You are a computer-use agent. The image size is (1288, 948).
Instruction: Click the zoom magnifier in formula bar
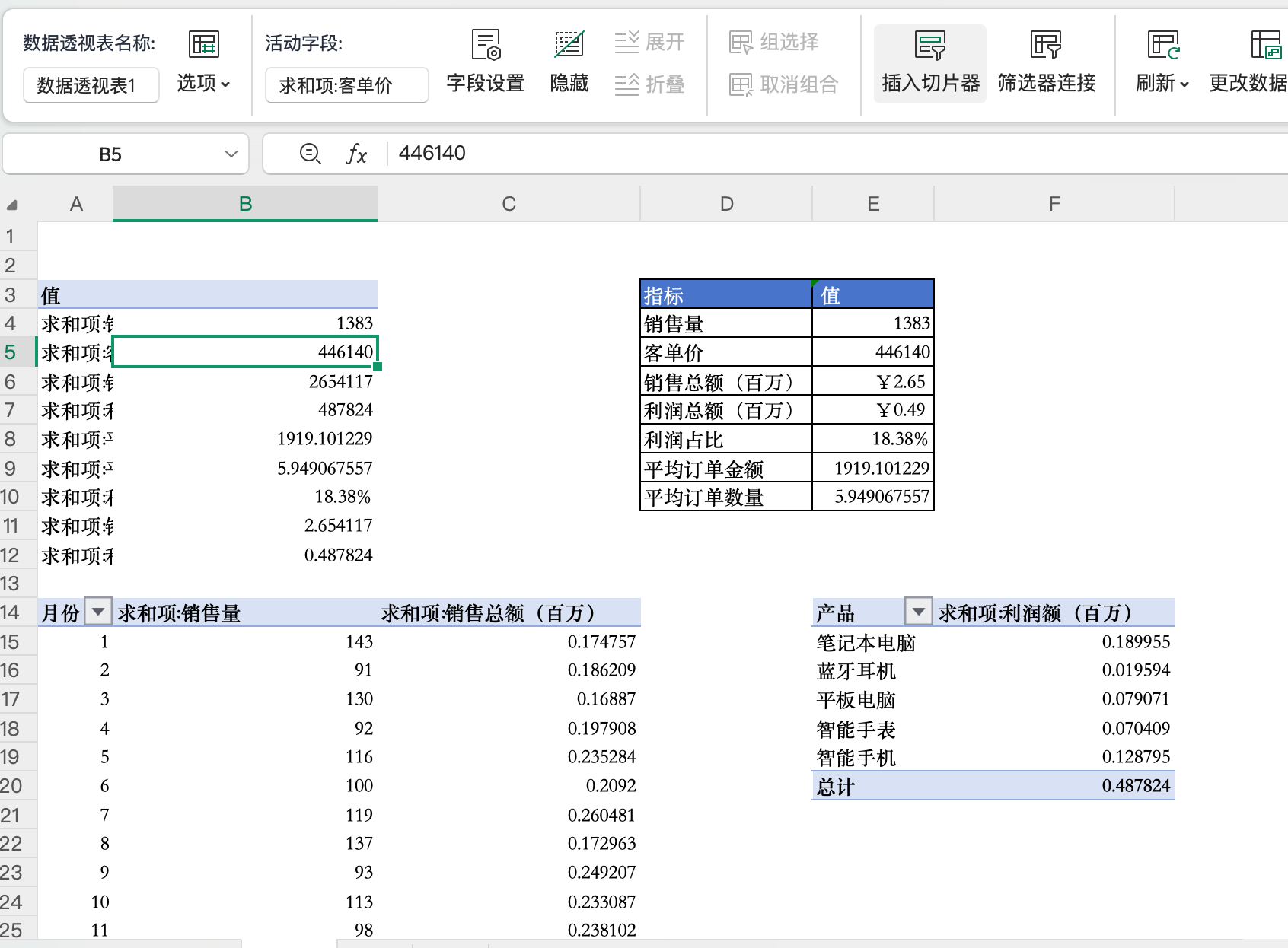click(310, 154)
